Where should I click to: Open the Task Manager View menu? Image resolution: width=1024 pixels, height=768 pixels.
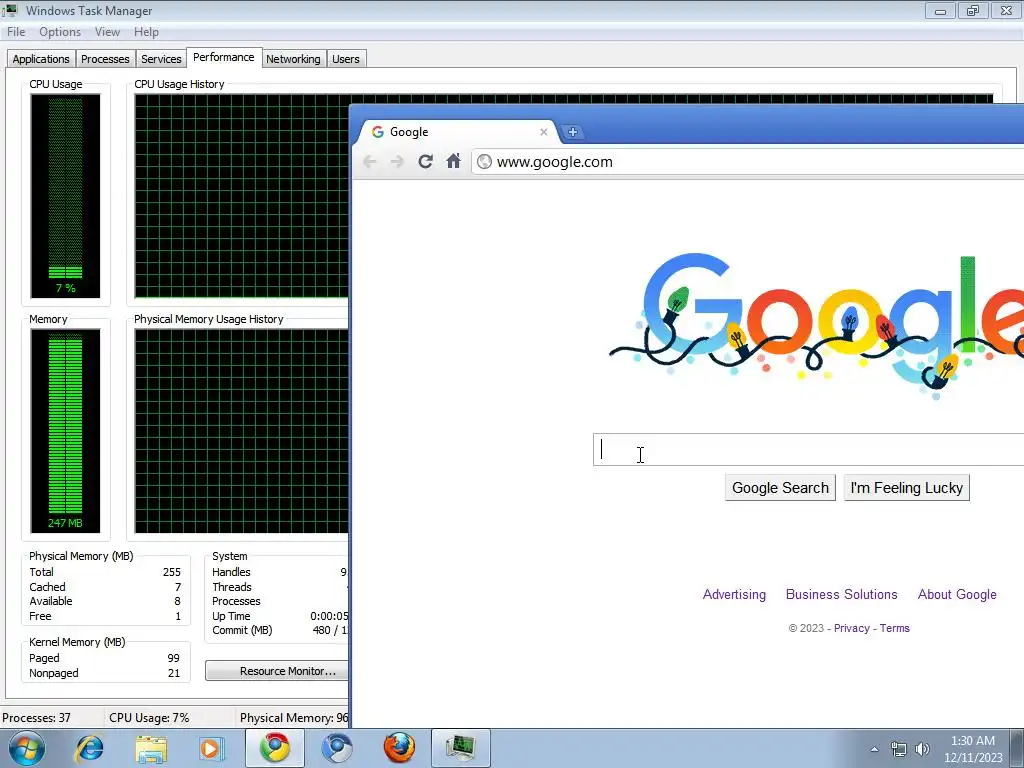tap(107, 32)
